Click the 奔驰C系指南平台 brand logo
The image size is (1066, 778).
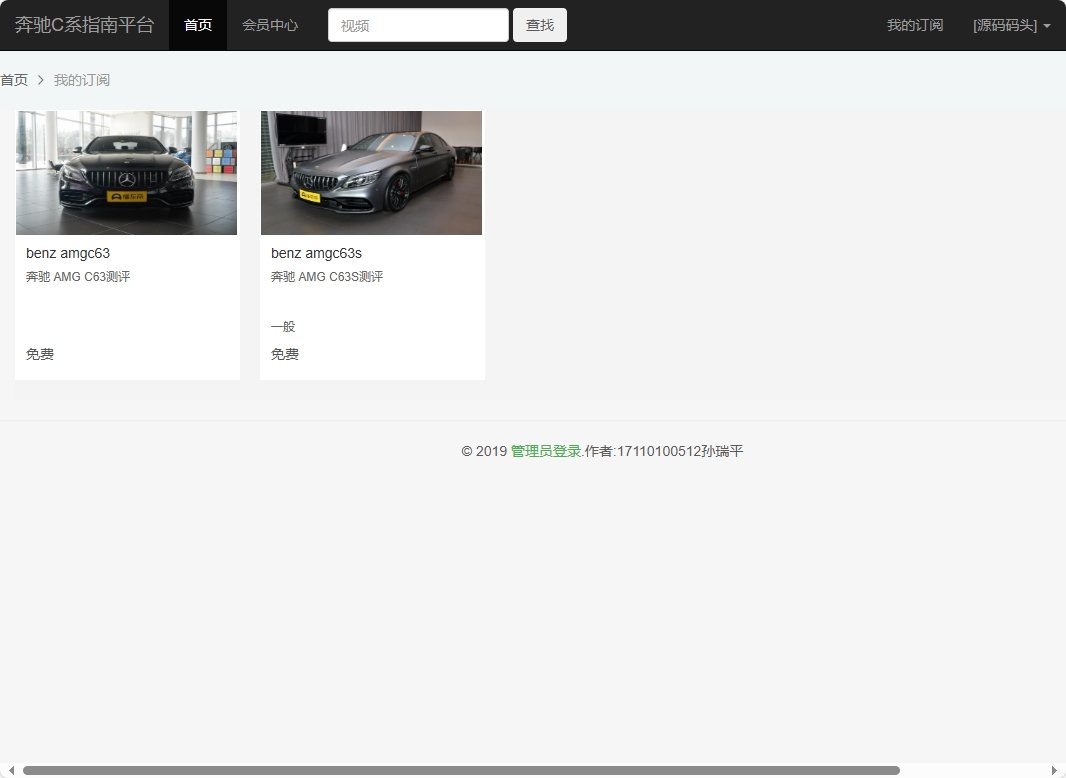[84, 25]
